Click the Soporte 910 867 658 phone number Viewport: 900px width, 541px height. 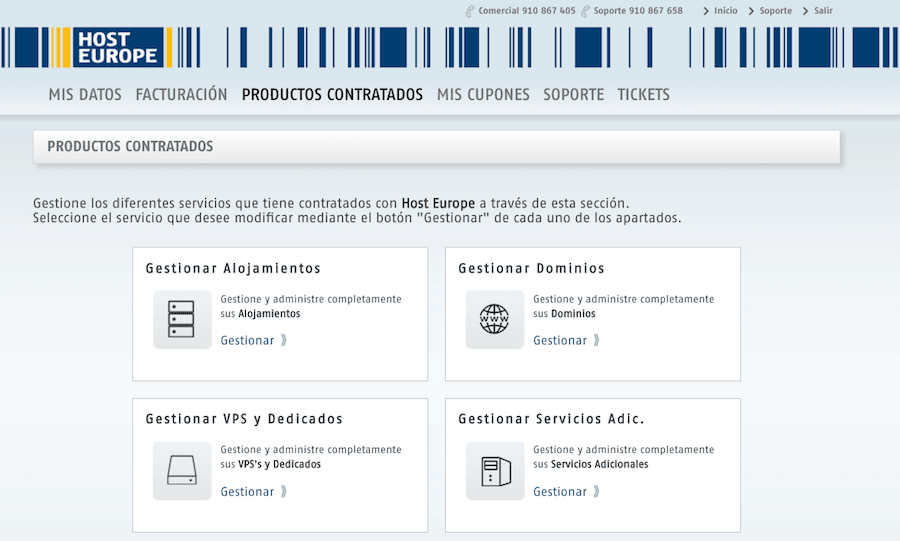pyautogui.click(x=638, y=11)
